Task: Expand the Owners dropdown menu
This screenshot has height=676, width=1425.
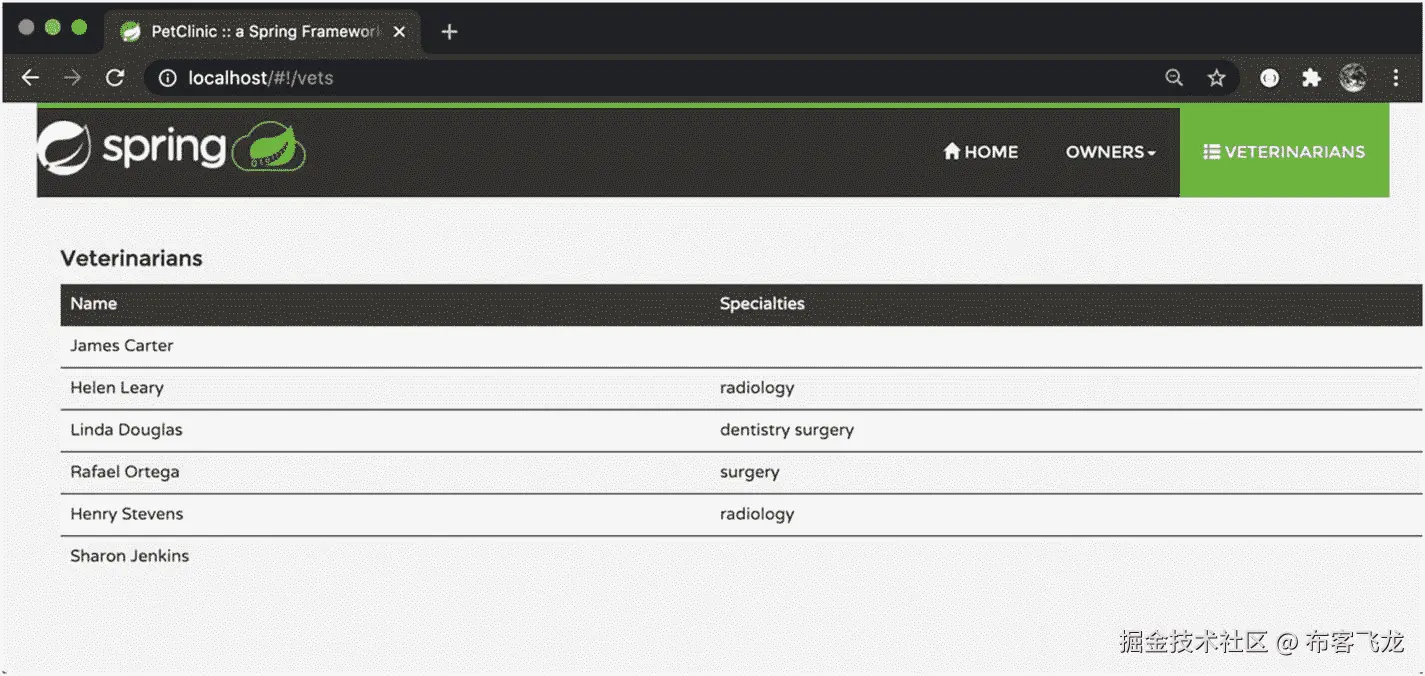Action: click(x=1110, y=152)
